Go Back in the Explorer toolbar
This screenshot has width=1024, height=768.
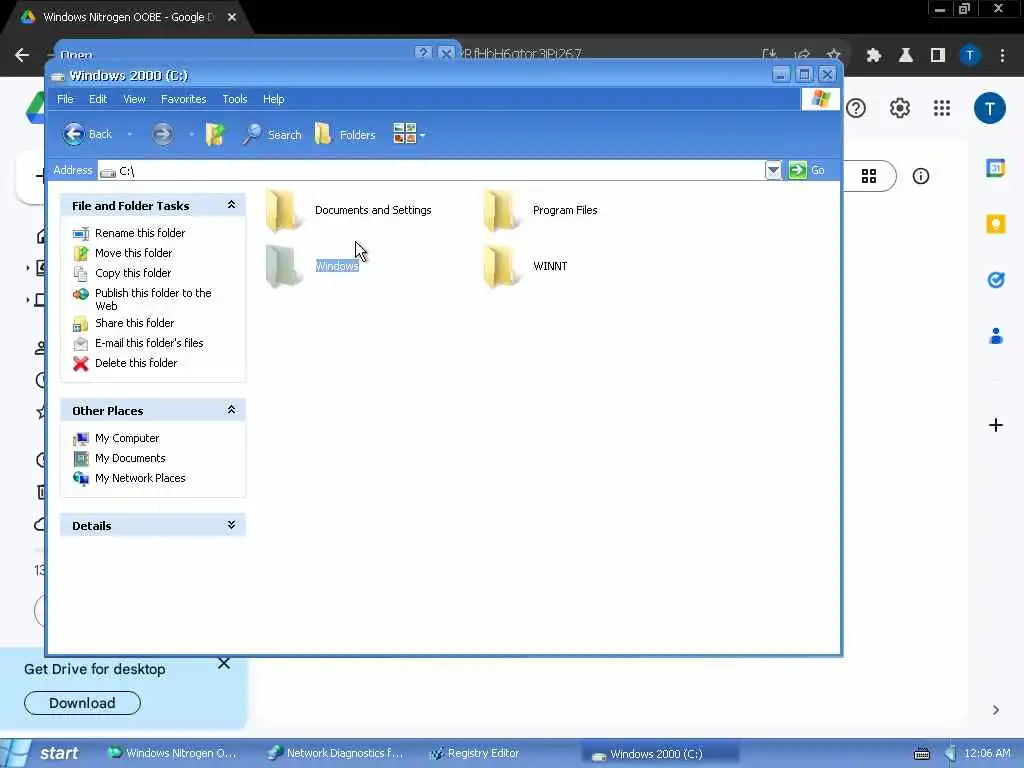pyautogui.click(x=88, y=135)
